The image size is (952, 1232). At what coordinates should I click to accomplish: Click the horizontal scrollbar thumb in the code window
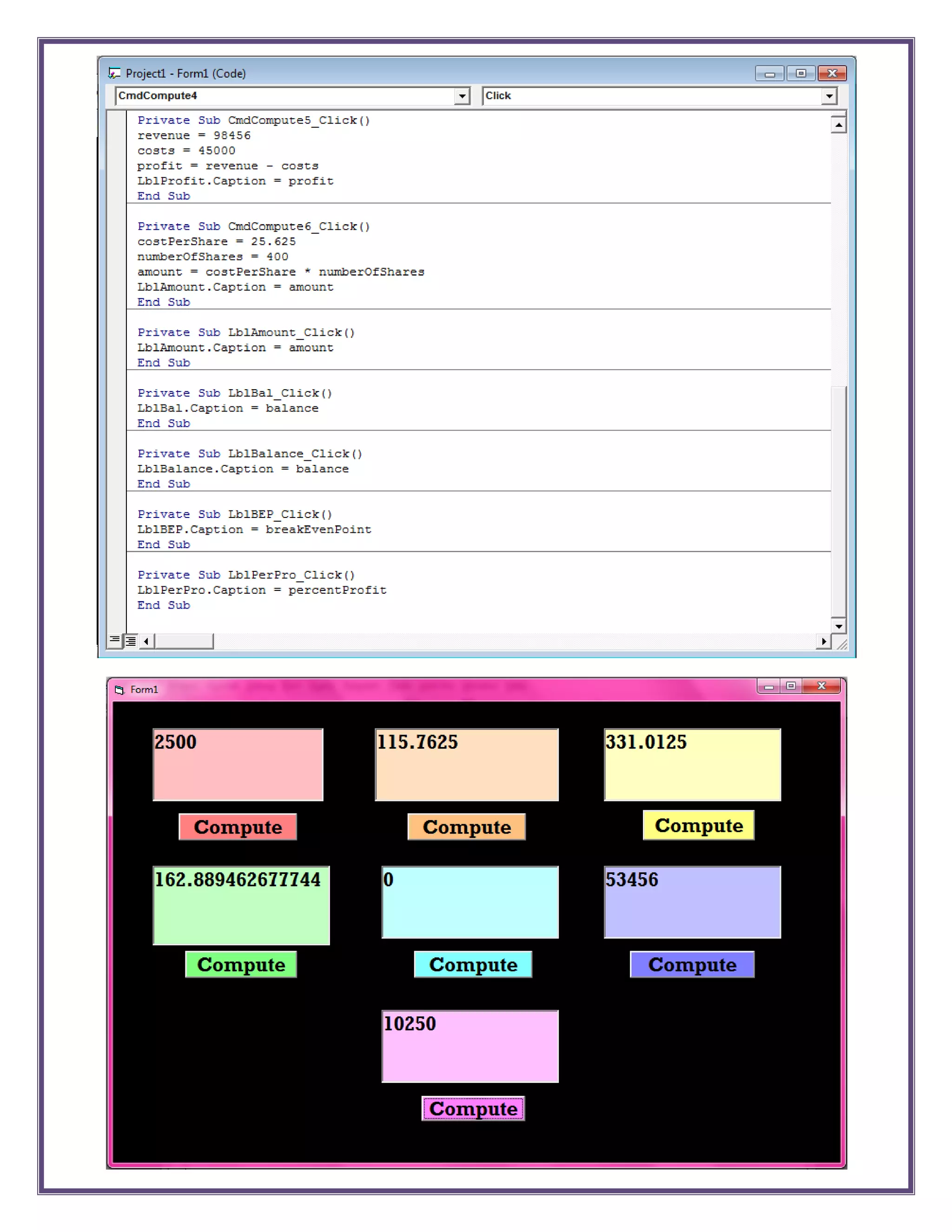pos(184,641)
